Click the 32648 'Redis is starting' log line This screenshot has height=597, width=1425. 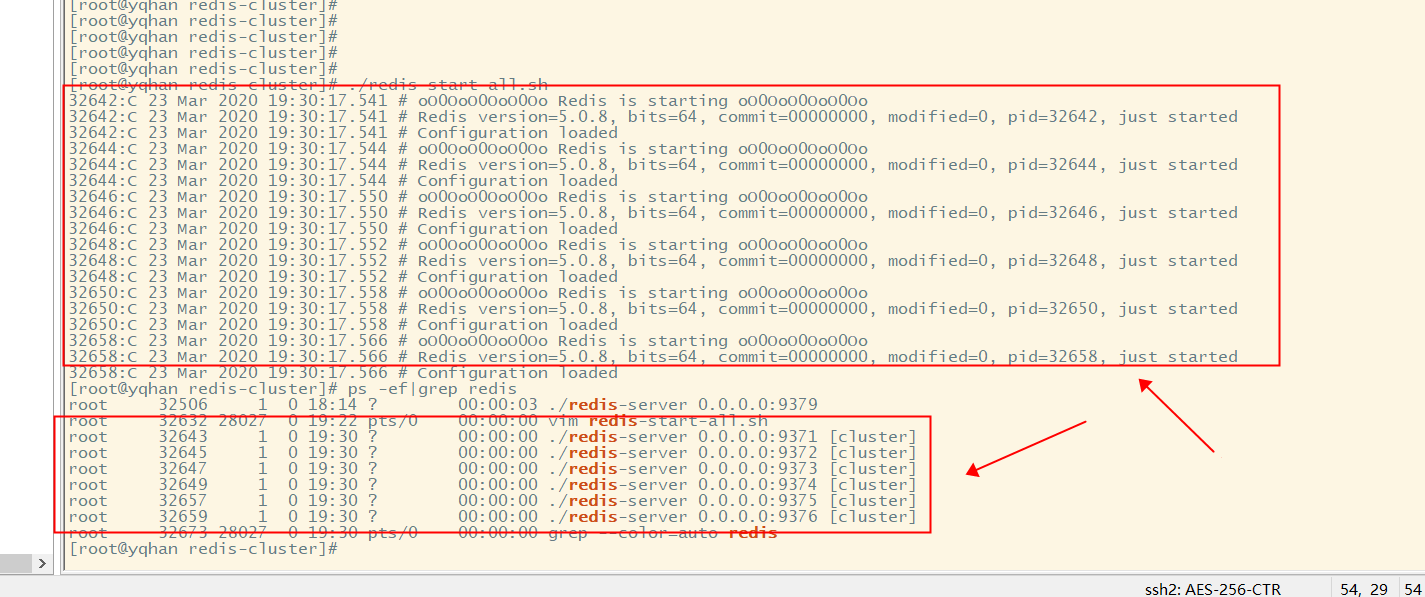[468, 245]
